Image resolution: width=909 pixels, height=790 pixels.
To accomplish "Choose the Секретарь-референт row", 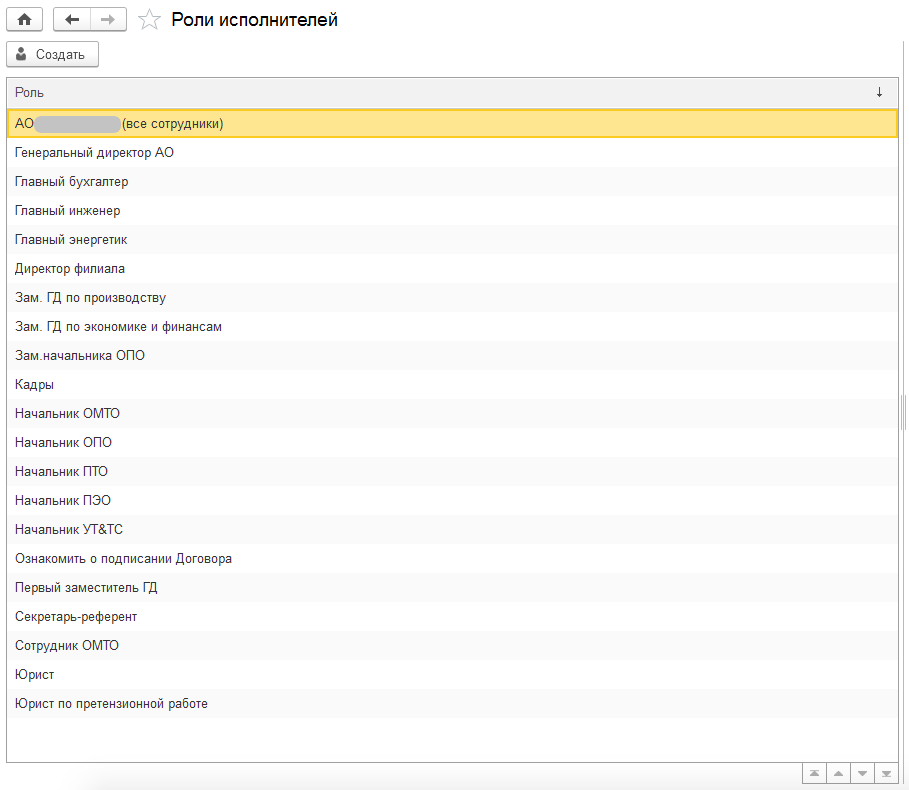I will pyautogui.click(x=452, y=616).
